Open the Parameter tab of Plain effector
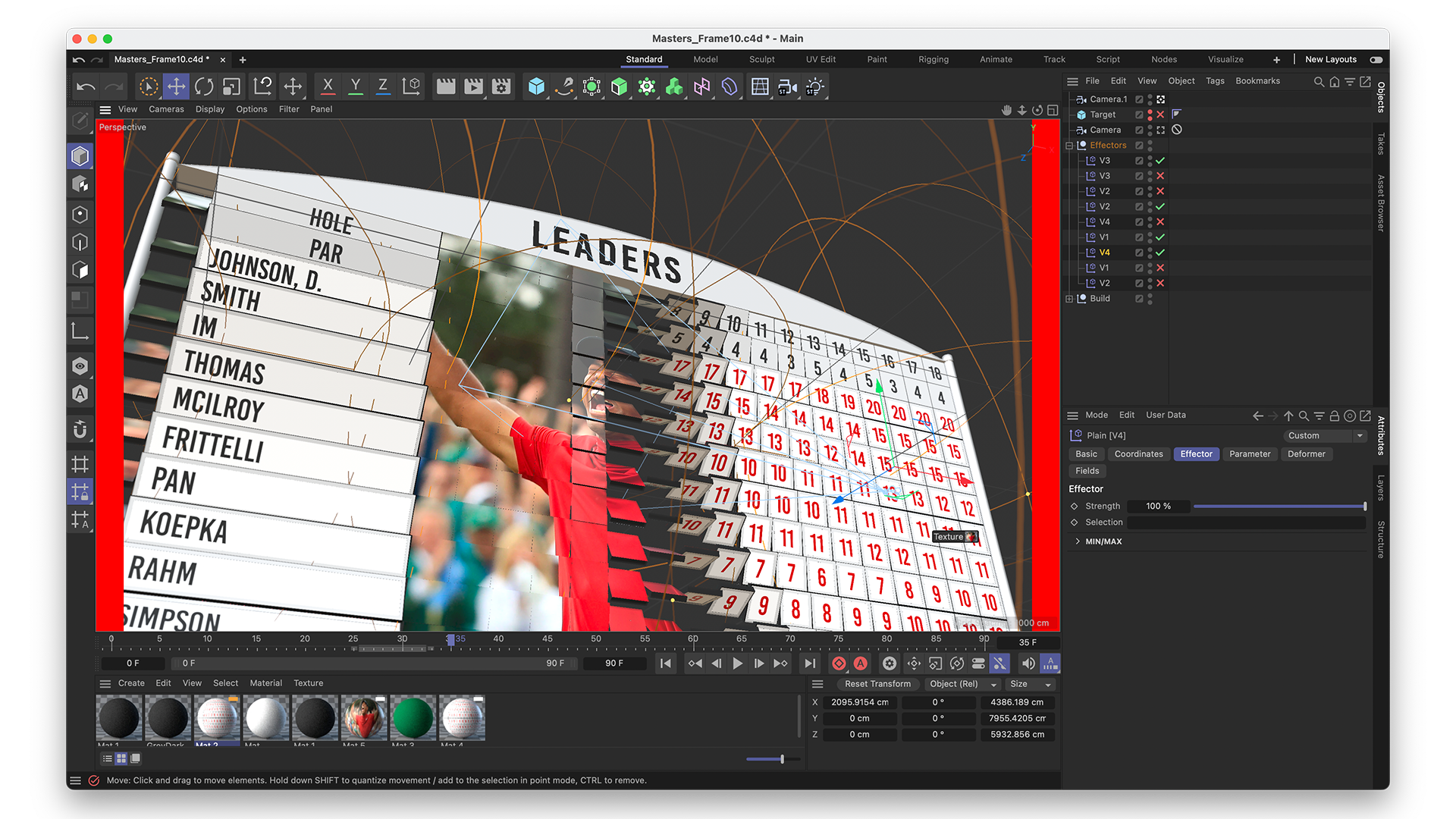1456x819 pixels. (1249, 454)
